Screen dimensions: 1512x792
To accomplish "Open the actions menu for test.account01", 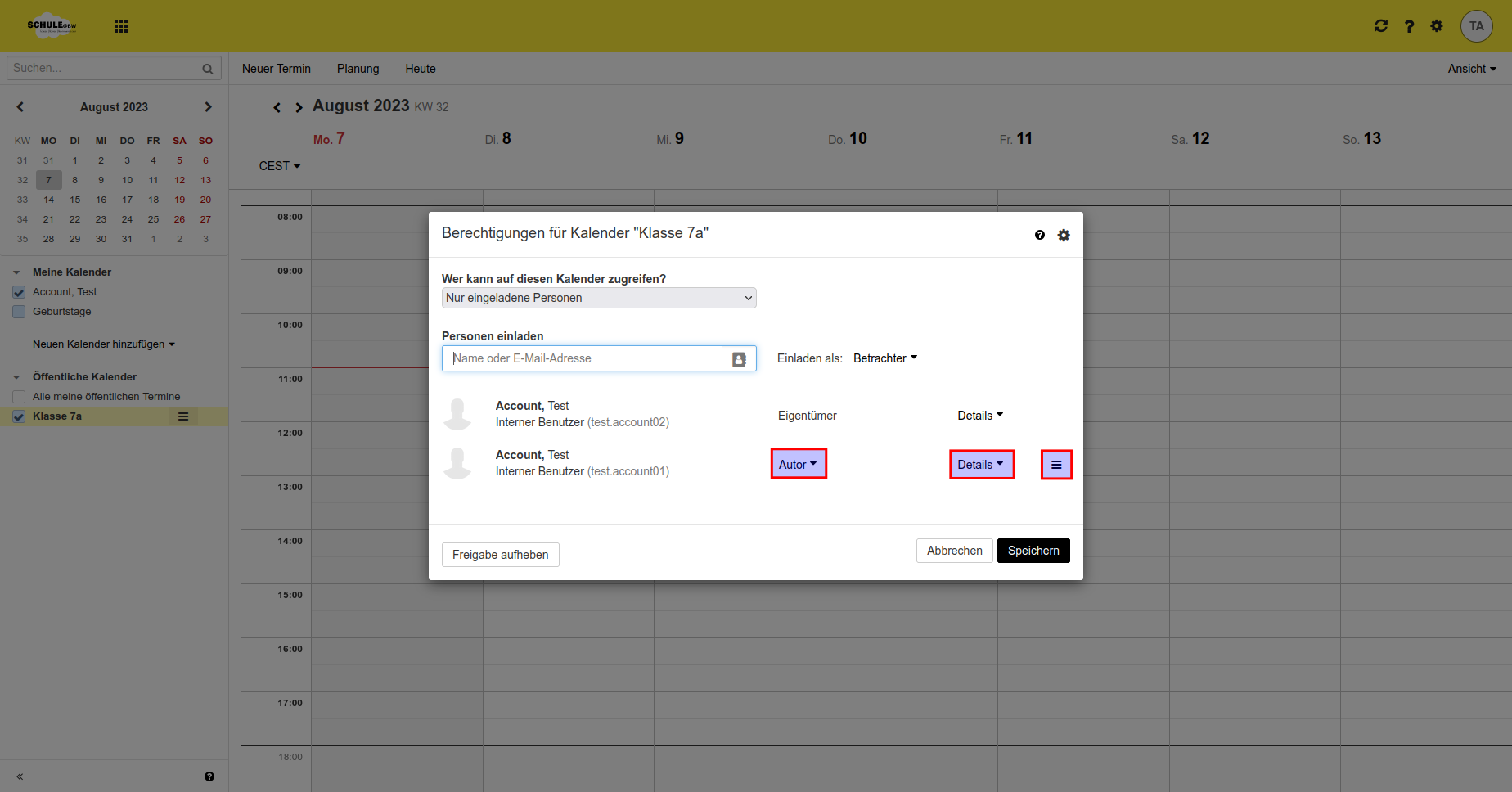I will [x=1056, y=464].
